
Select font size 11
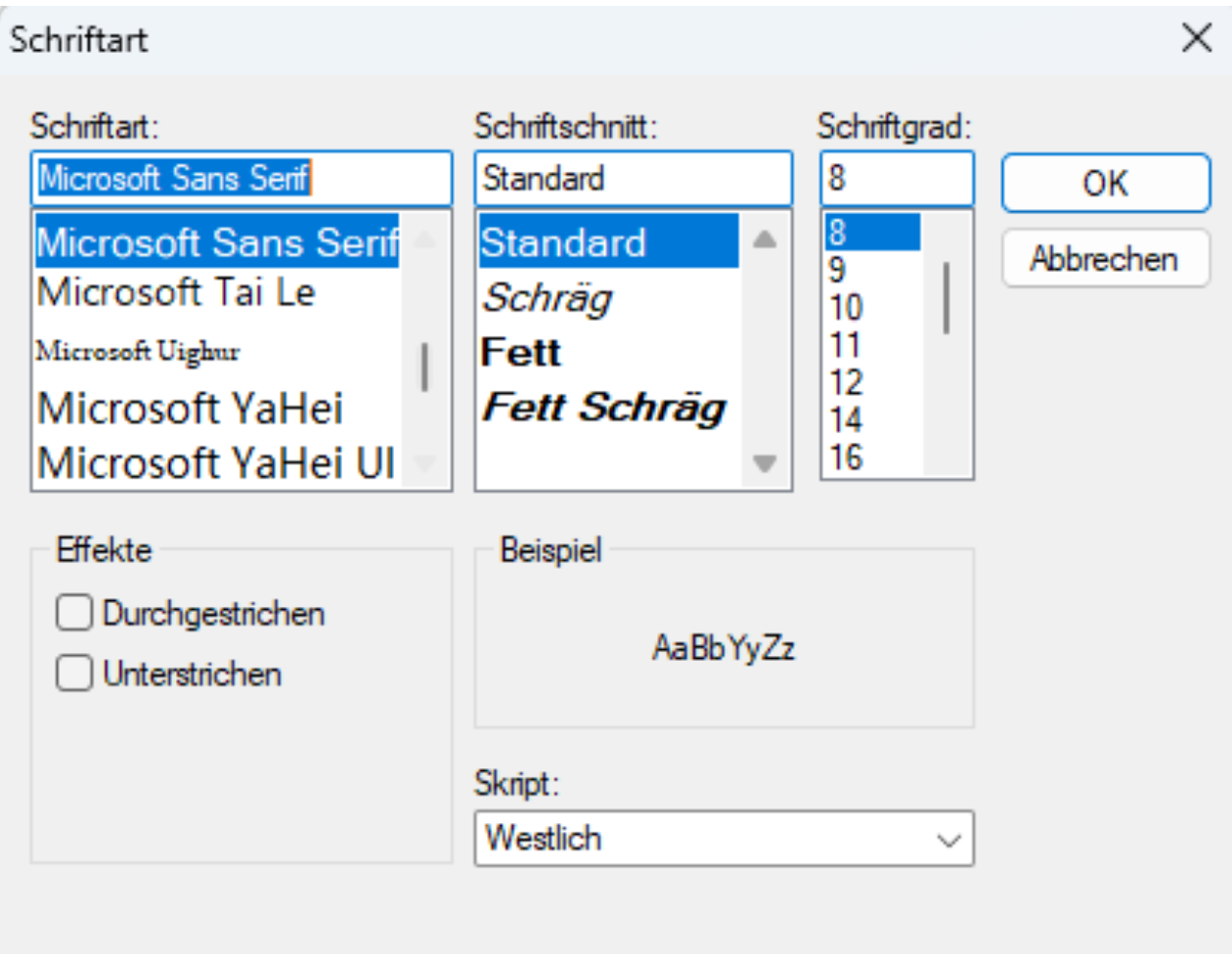pos(872,345)
